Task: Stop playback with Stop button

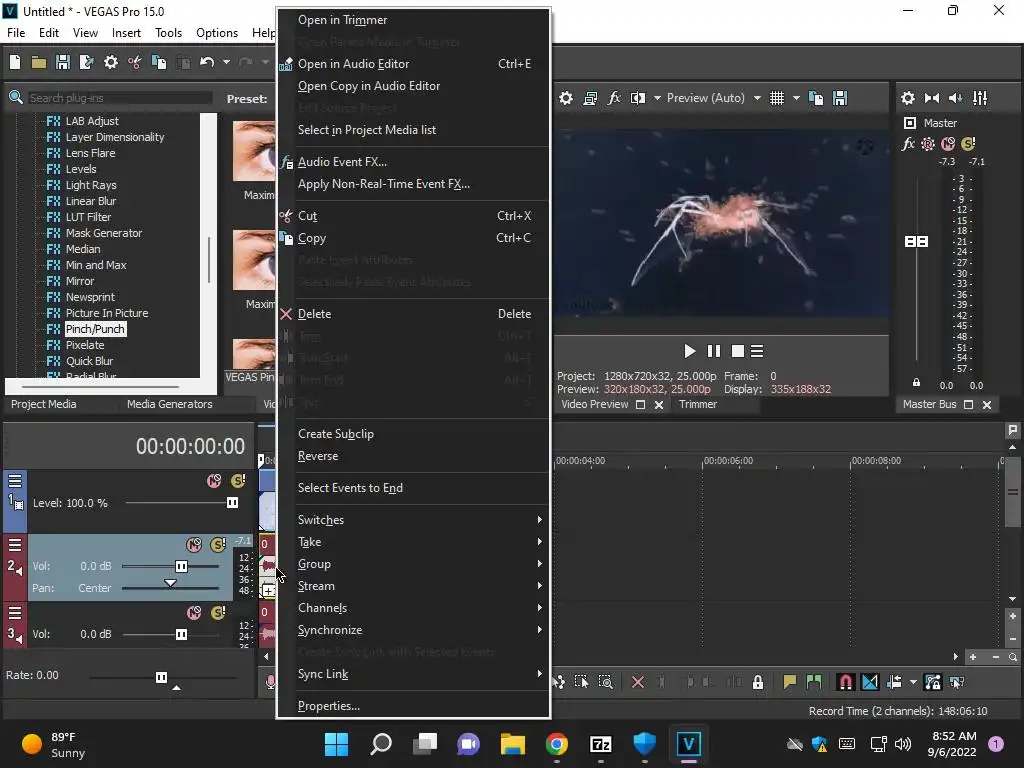Action: 738,351
